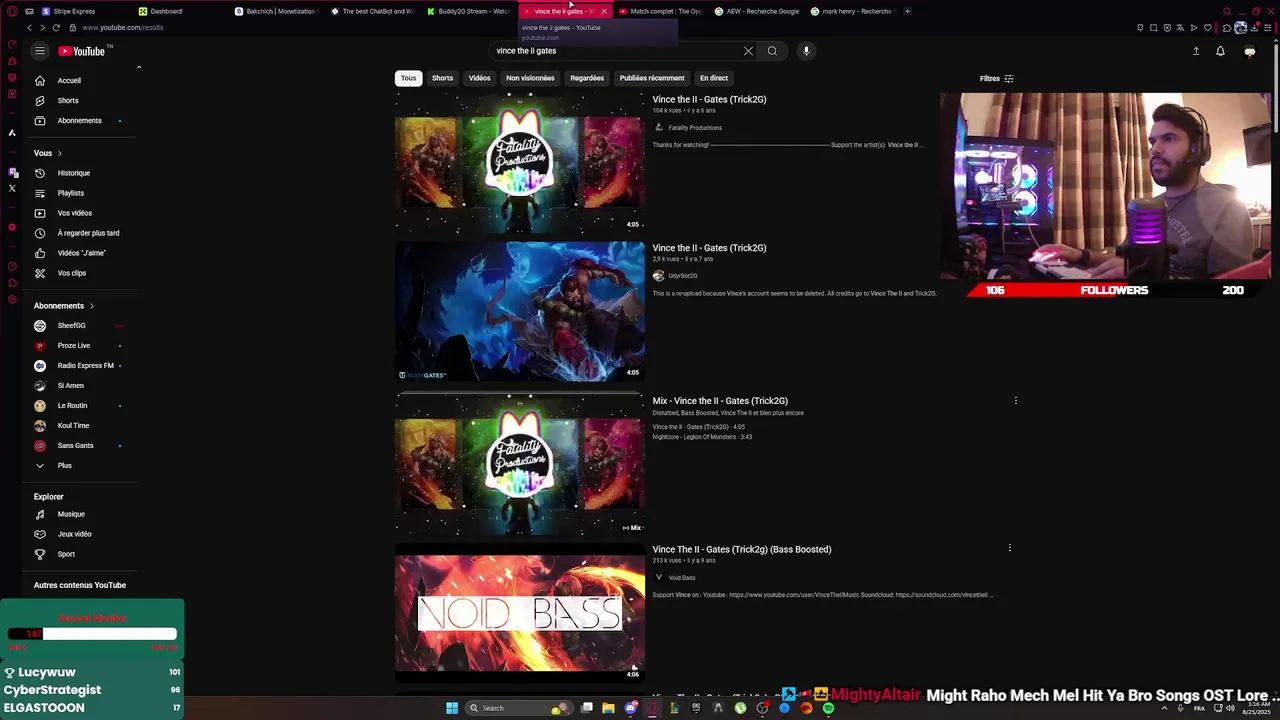Select the Shorts filter chip

pyautogui.click(x=442, y=78)
